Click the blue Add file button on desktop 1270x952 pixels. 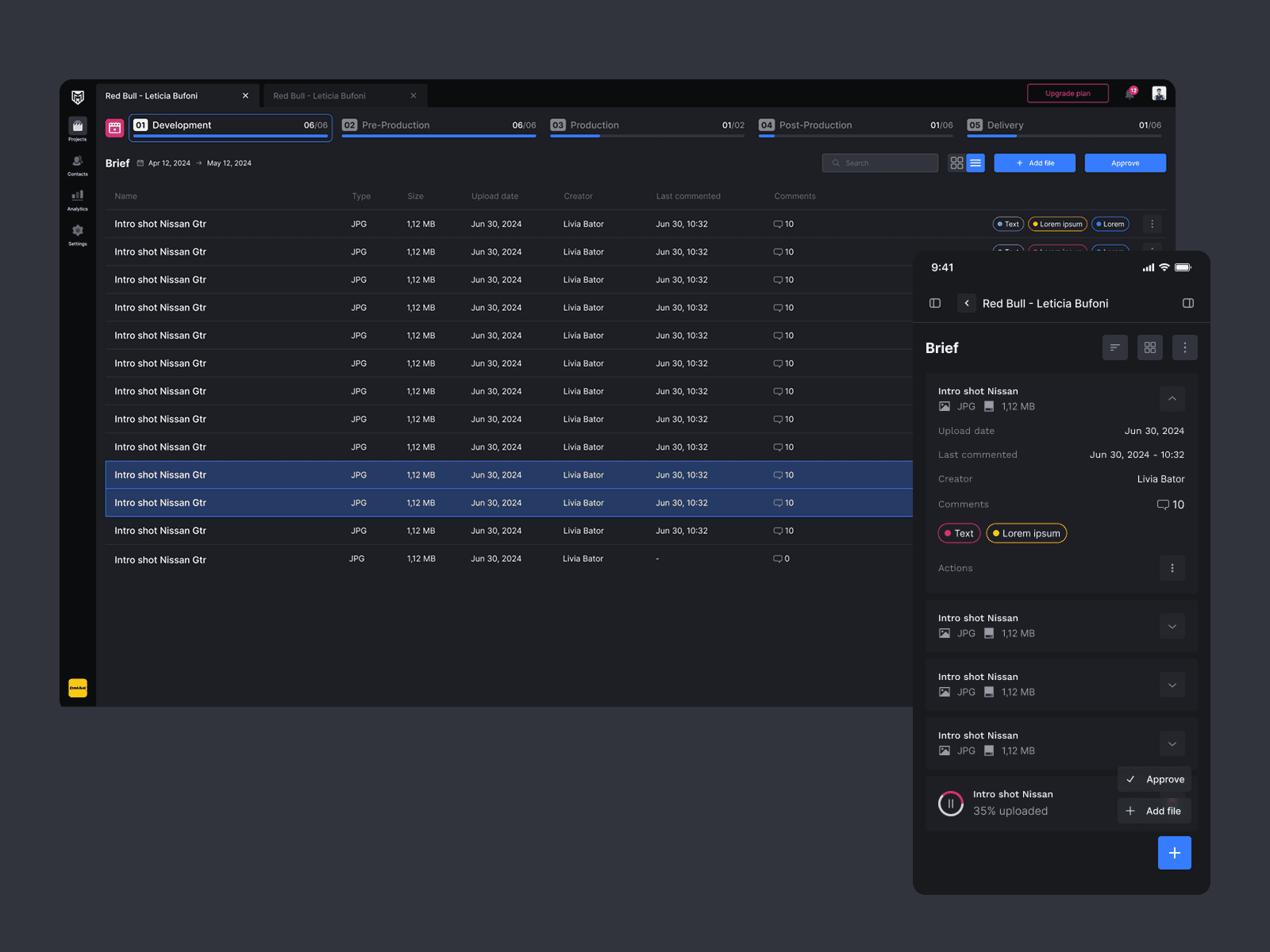point(1035,163)
